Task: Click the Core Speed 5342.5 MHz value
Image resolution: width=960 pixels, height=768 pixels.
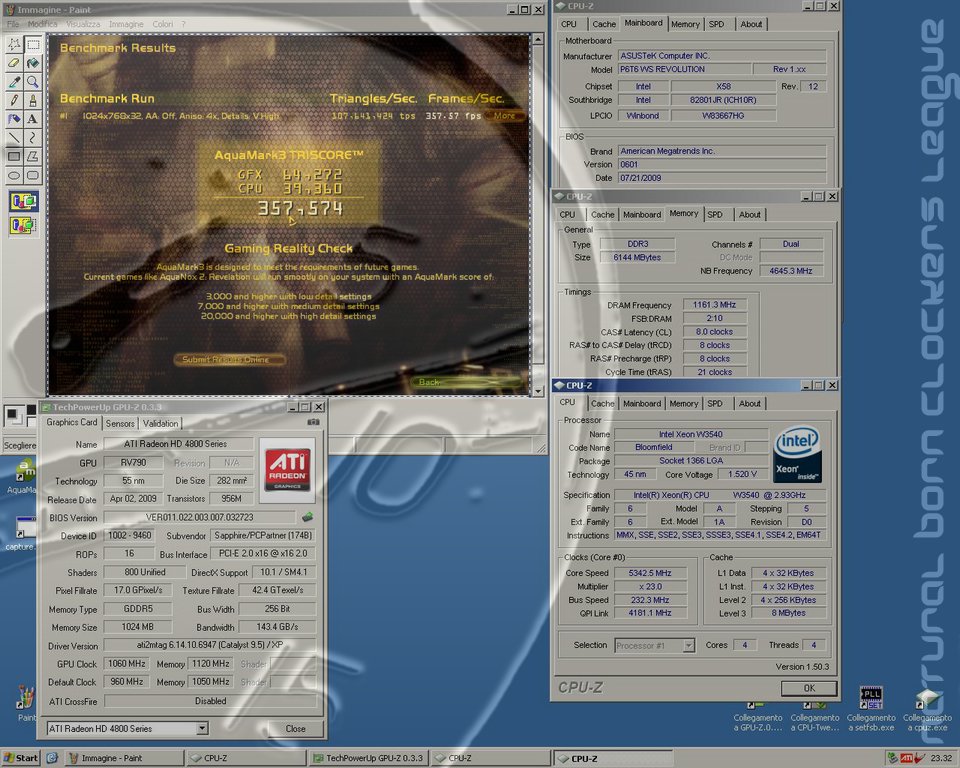Action: point(650,573)
